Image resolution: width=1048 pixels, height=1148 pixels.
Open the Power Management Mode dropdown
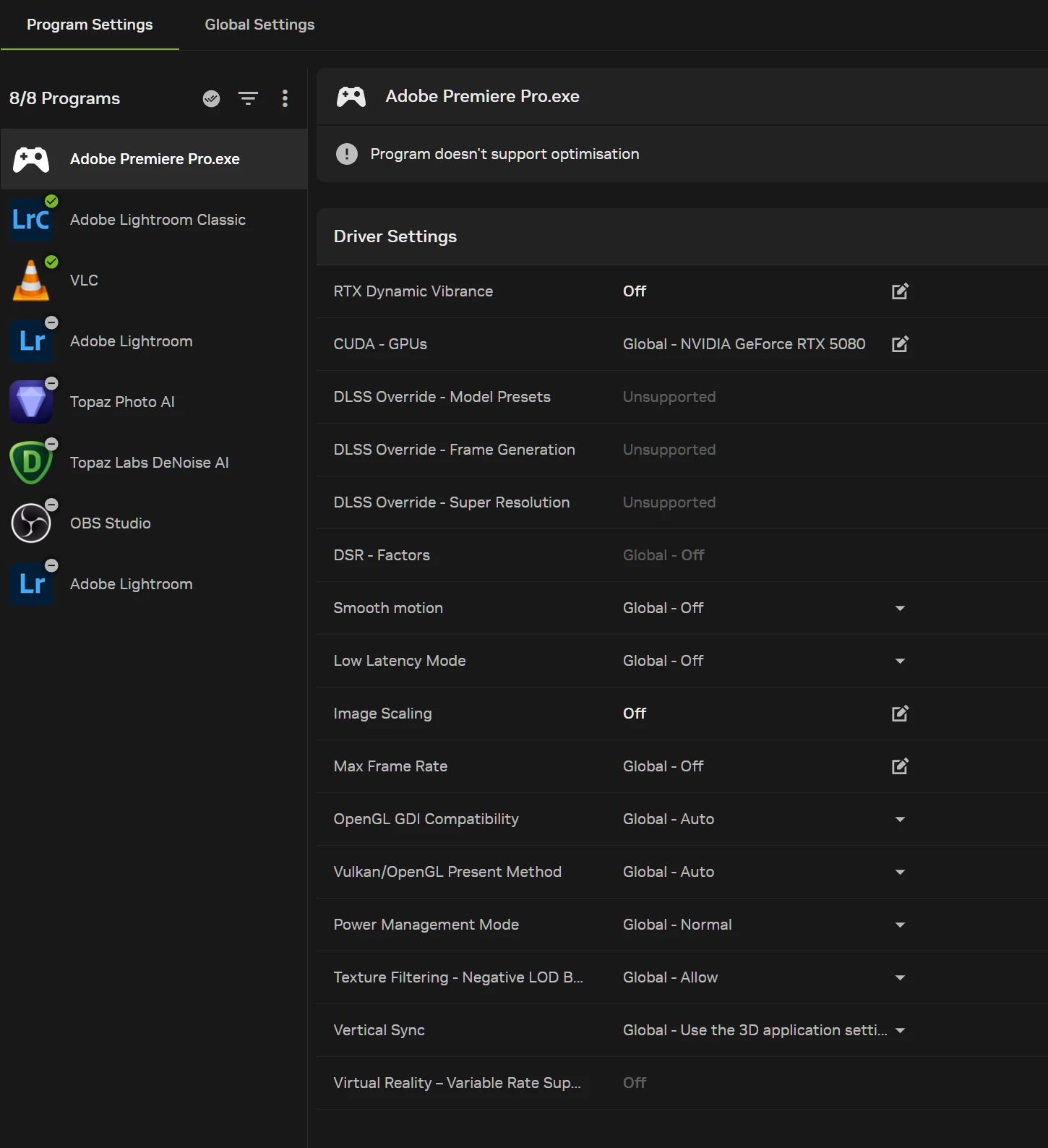pyautogui.click(x=900, y=925)
